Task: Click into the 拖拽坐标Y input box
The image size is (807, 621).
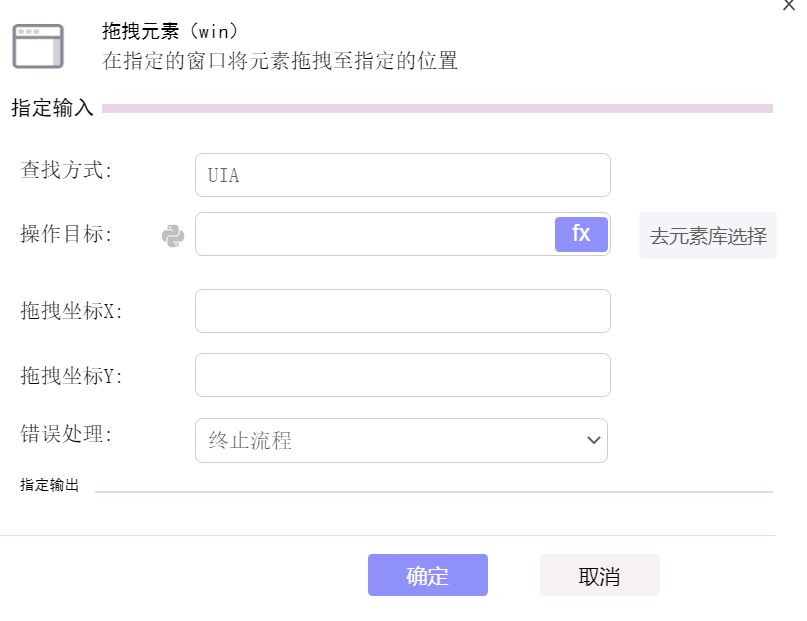Action: (x=403, y=375)
